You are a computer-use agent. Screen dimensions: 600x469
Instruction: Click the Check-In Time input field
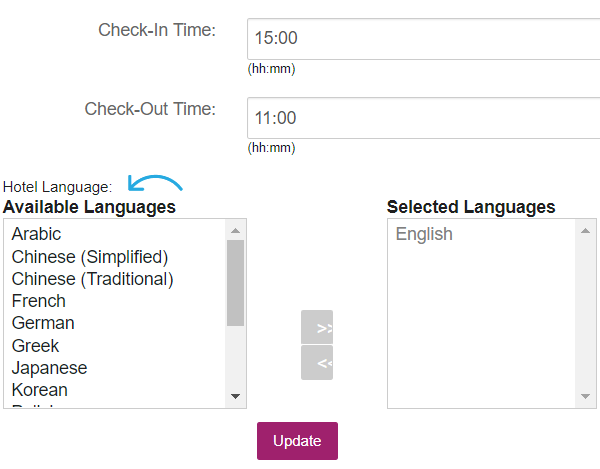click(424, 39)
